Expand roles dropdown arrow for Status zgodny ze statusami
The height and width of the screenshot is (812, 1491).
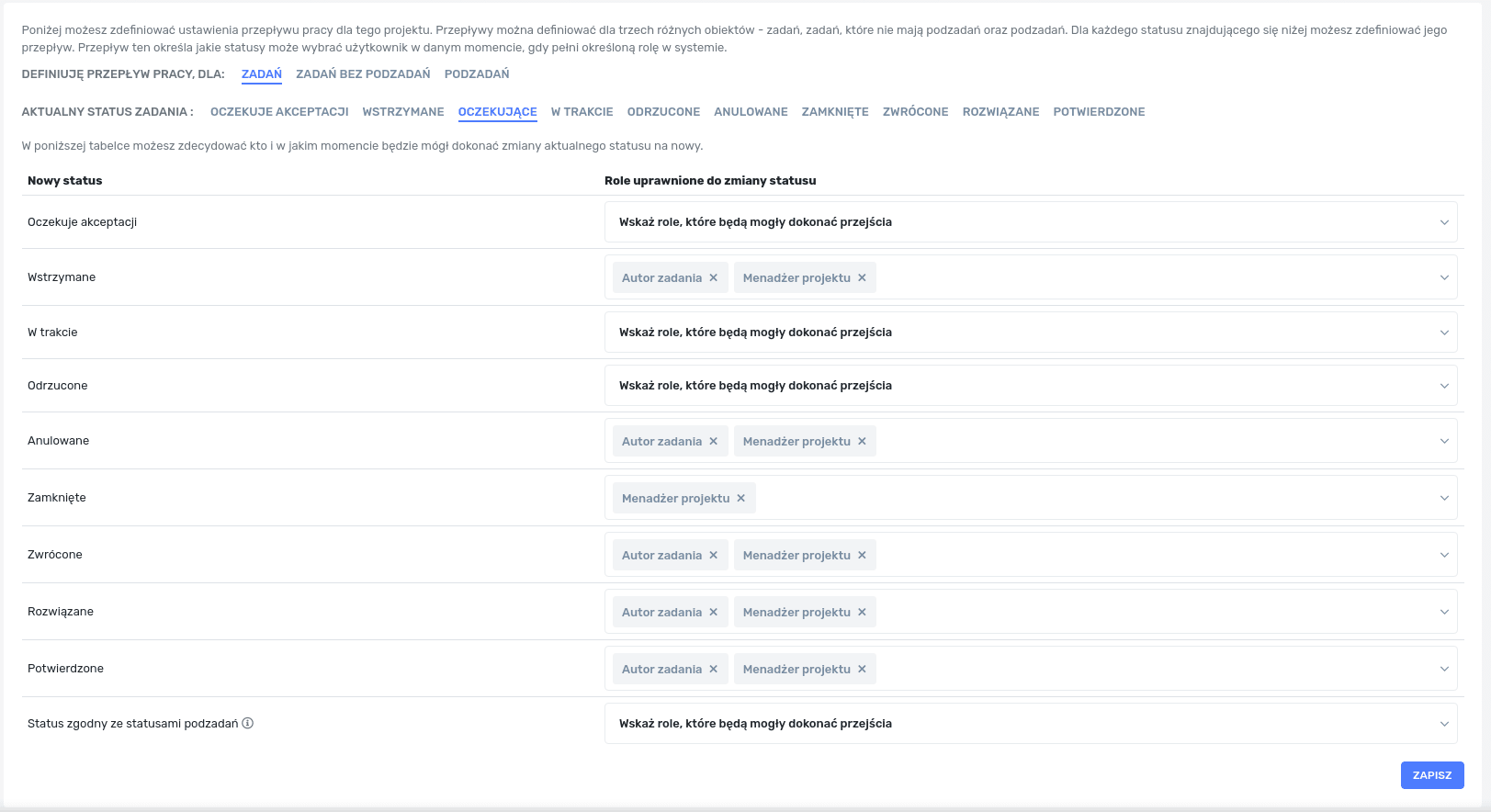tap(1444, 724)
